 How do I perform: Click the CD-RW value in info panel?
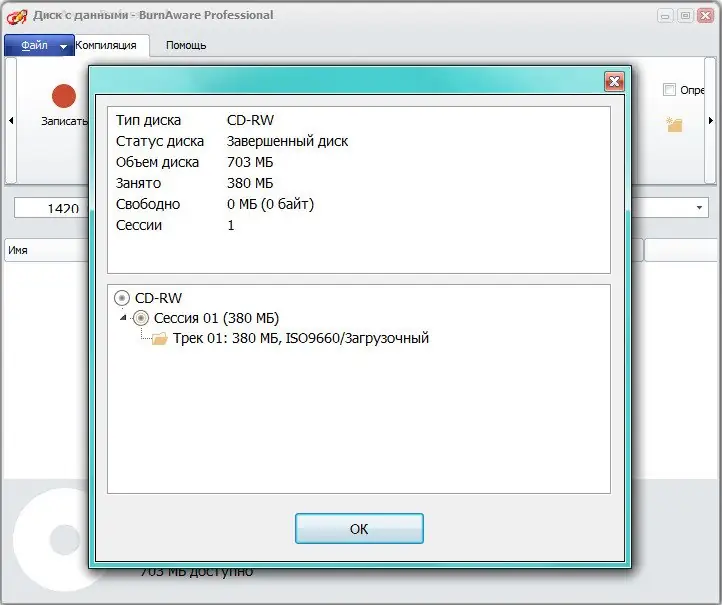[x=250, y=120]
